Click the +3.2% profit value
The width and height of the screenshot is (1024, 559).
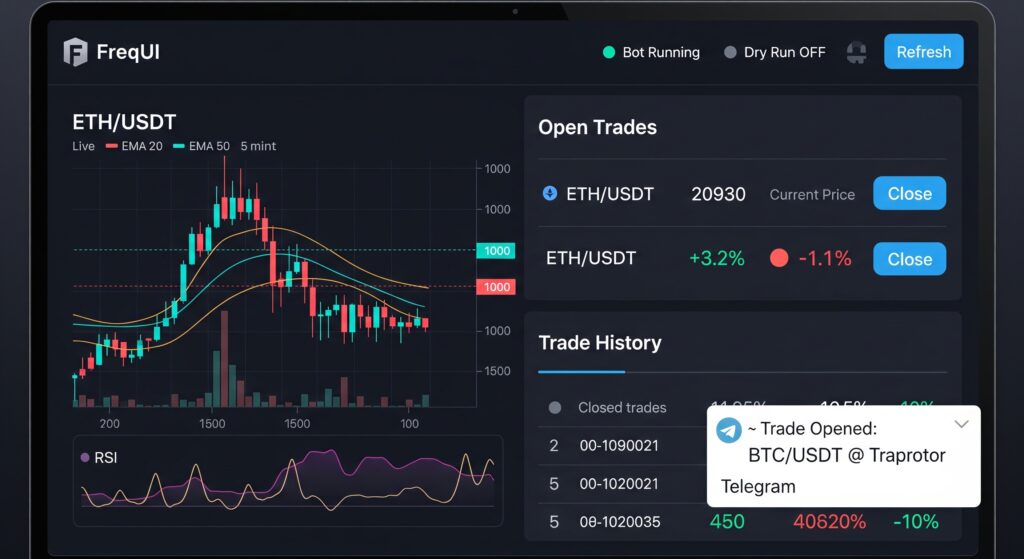[x=717, y=259]
